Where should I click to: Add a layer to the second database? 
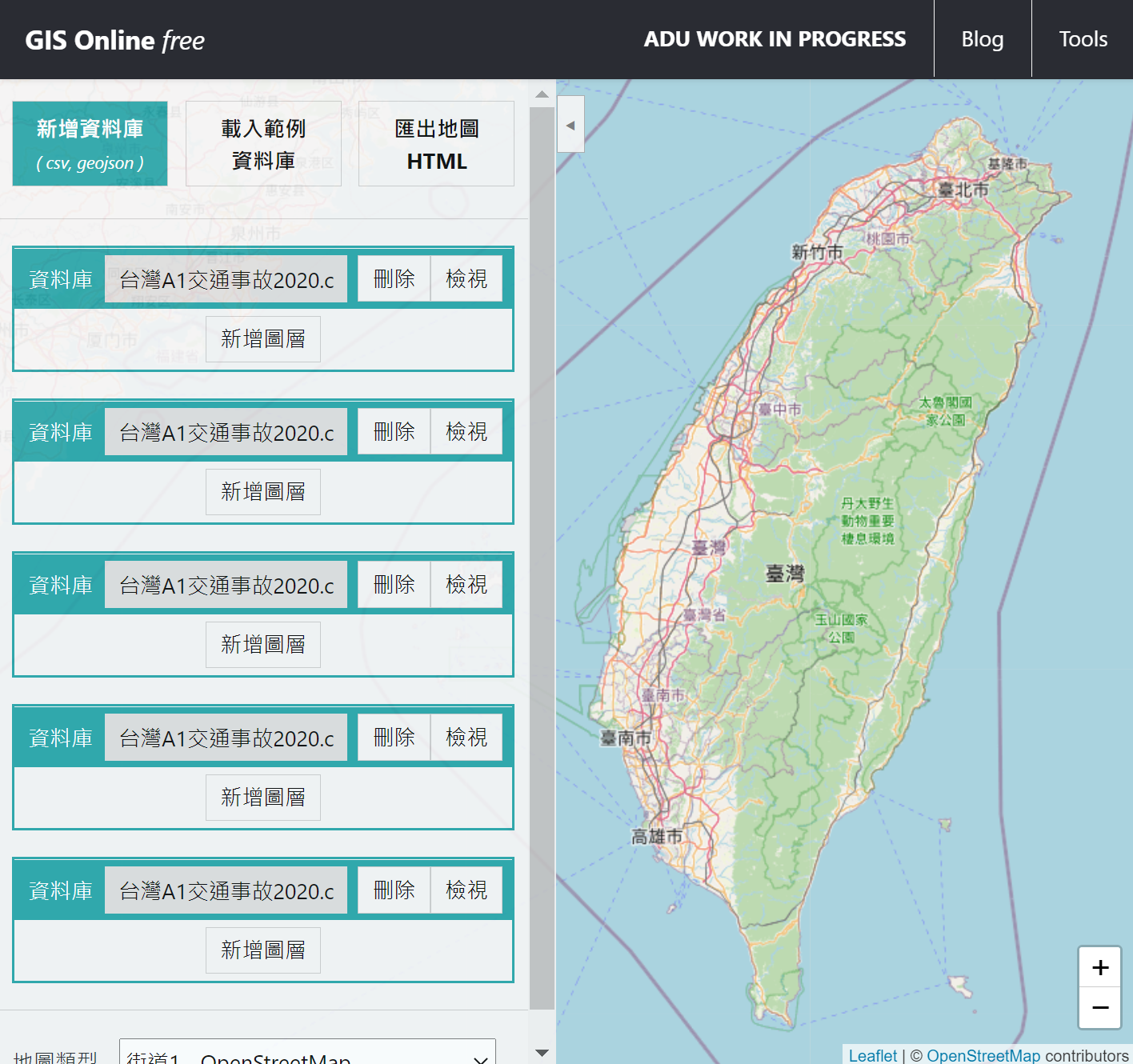coord(263,492)
